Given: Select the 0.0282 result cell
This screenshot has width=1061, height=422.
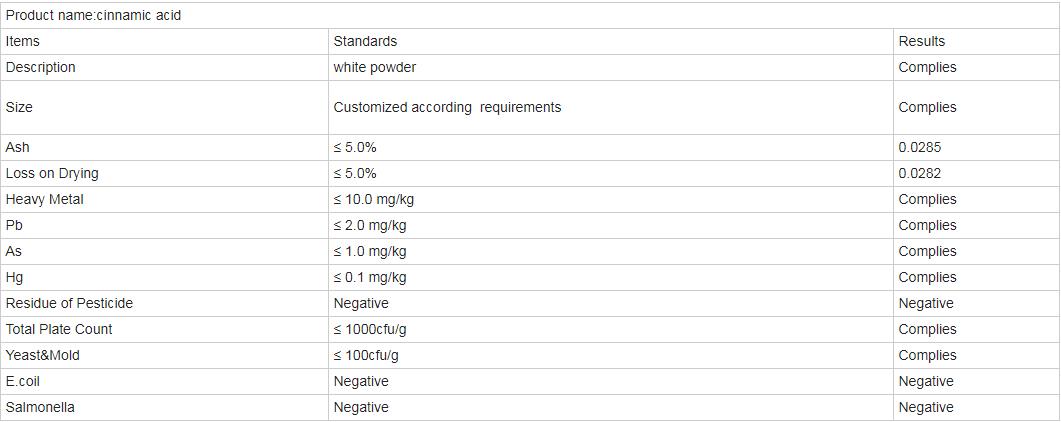Looking at the screenshot, I should (x=919, y=173).
